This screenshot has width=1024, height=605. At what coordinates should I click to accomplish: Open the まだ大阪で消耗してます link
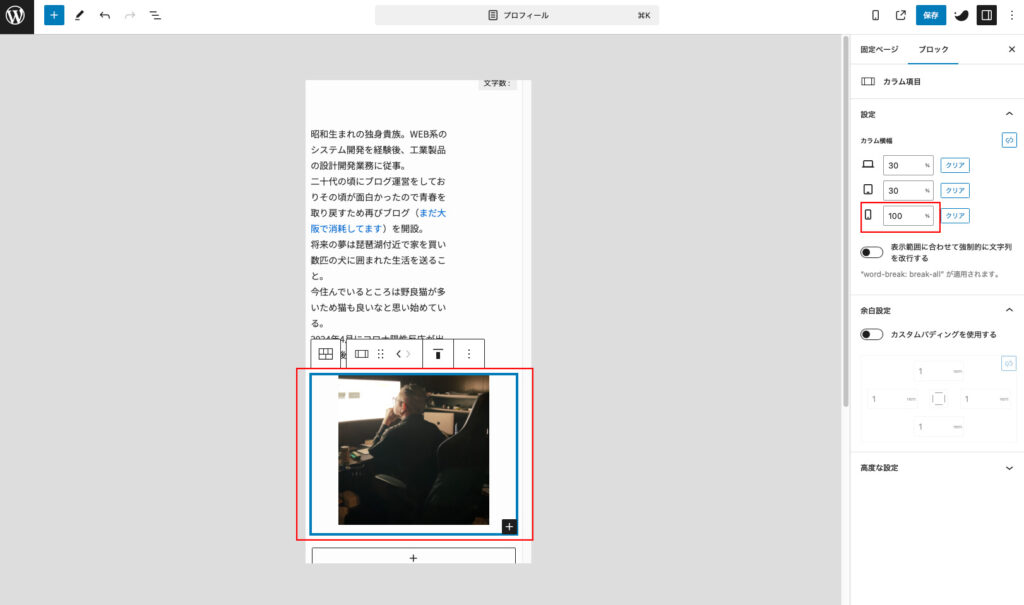point(379,221)
